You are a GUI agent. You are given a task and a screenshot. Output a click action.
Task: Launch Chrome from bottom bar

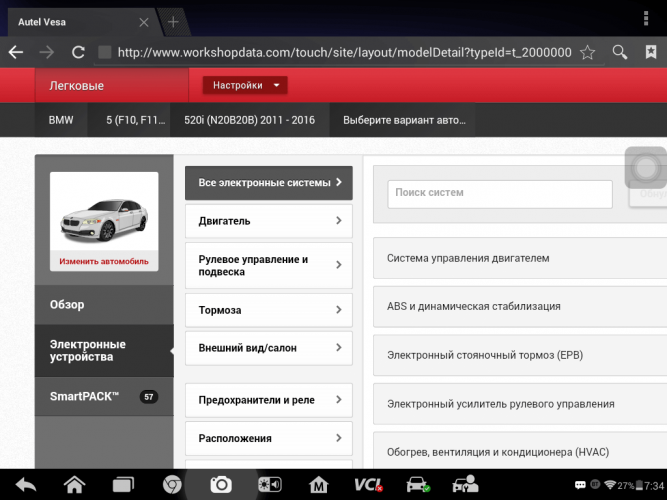[172, 484]
